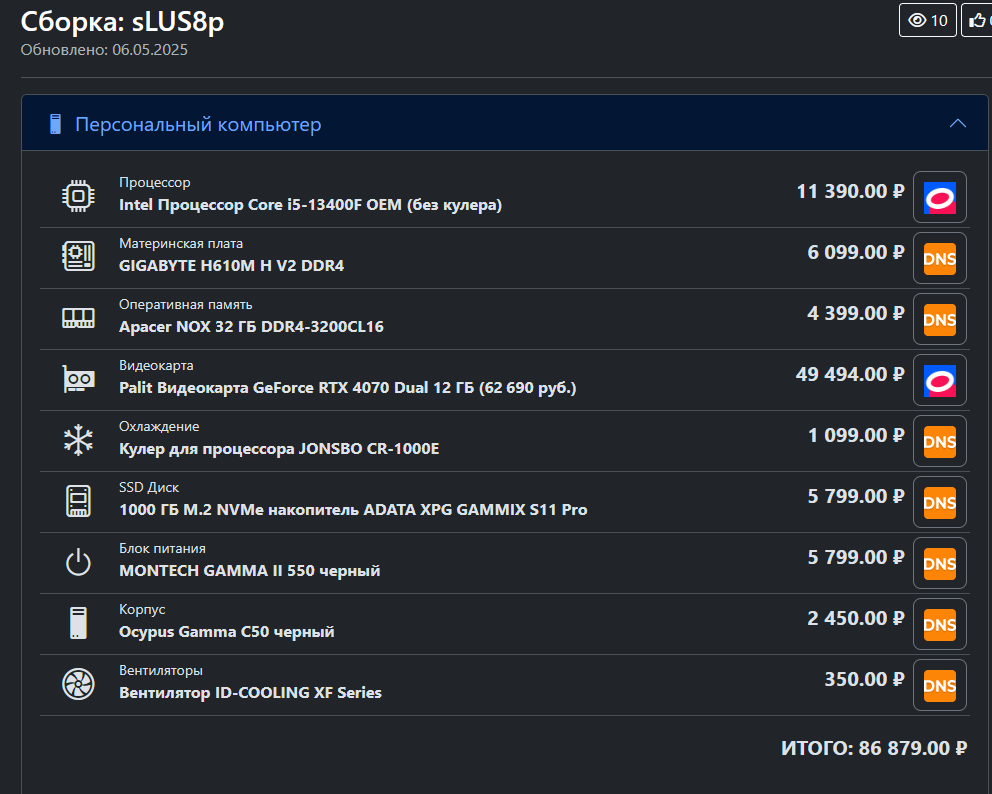Click the Материнская плата category label

point(181,244)
